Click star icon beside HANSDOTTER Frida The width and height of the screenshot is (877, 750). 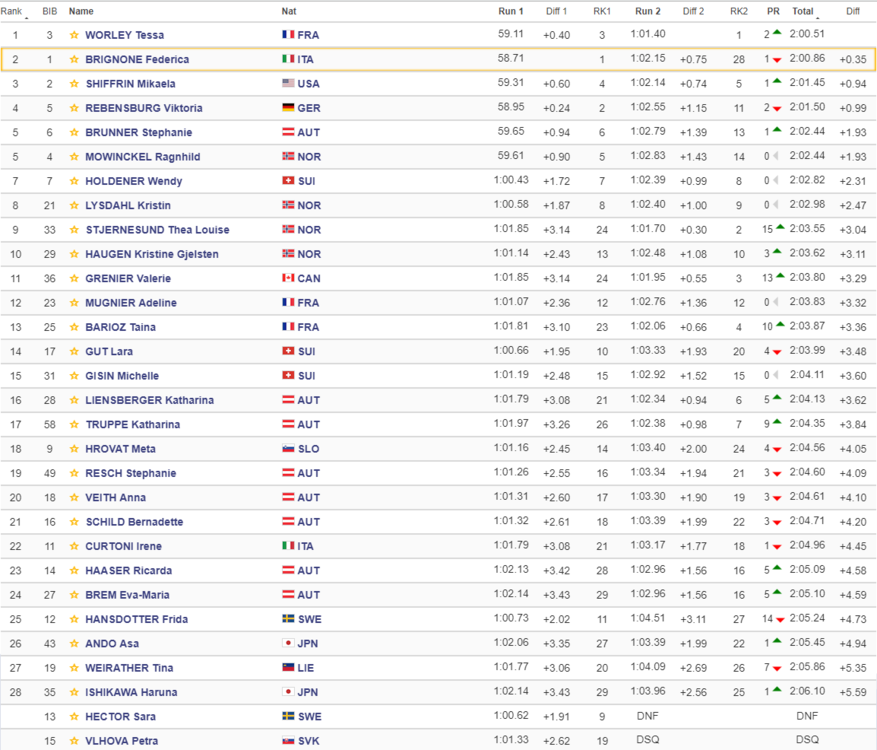[74, 619]
